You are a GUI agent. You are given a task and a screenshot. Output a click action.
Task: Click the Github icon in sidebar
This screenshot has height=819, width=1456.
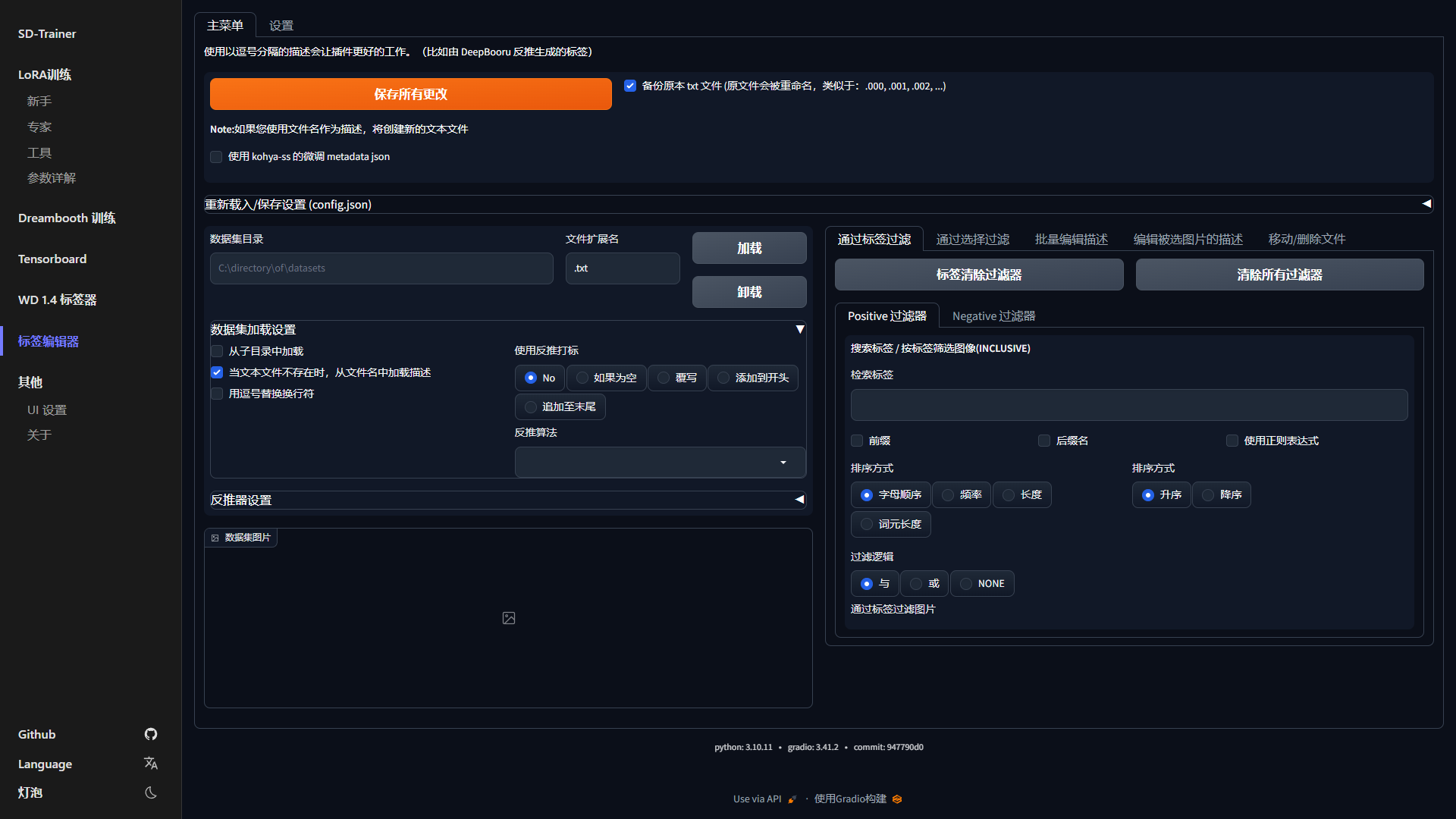pyautogui.click(x=151, y=734)
